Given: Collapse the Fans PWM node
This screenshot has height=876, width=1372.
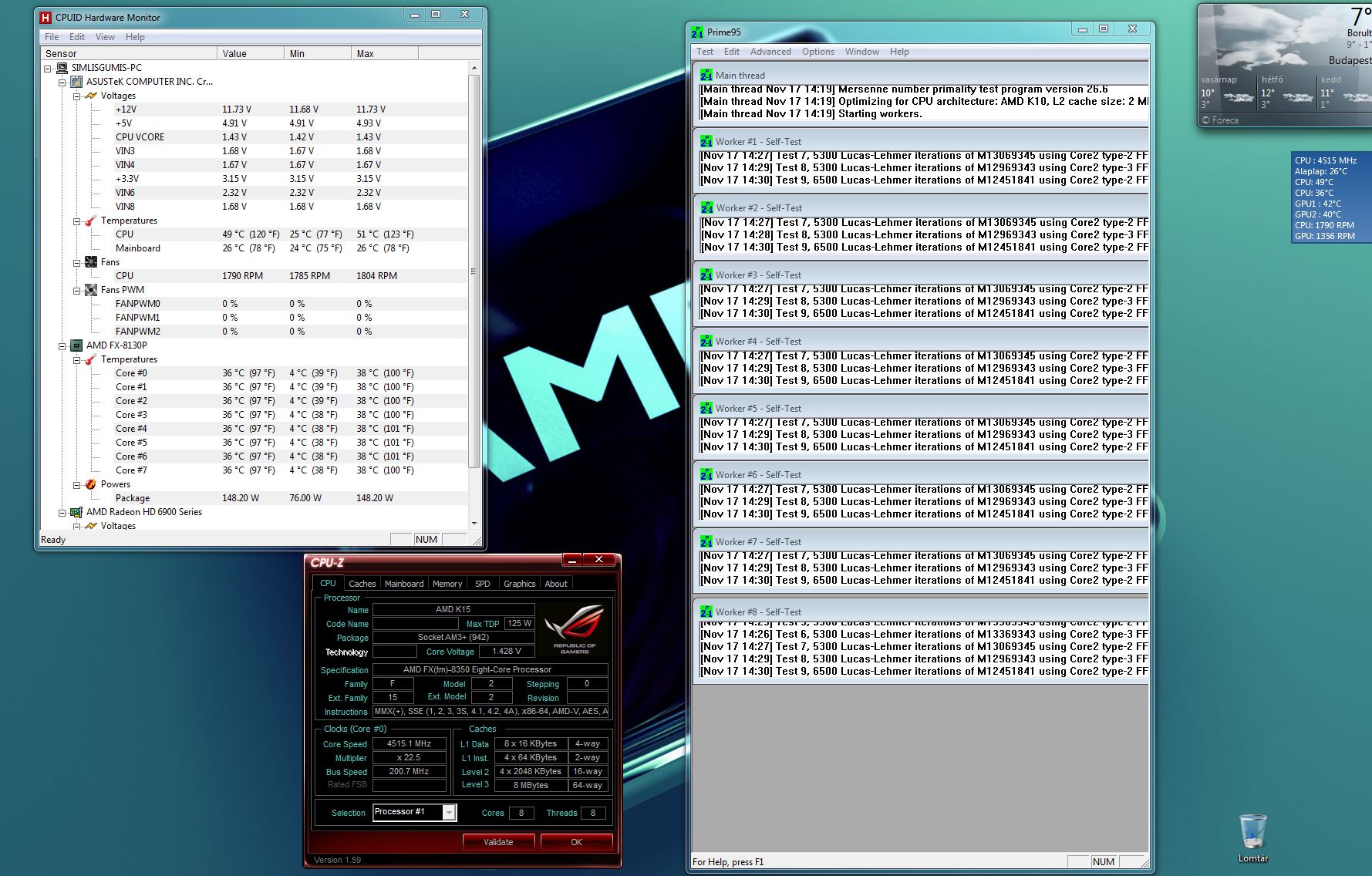Looking at the screenshot, I should (76, 290).
